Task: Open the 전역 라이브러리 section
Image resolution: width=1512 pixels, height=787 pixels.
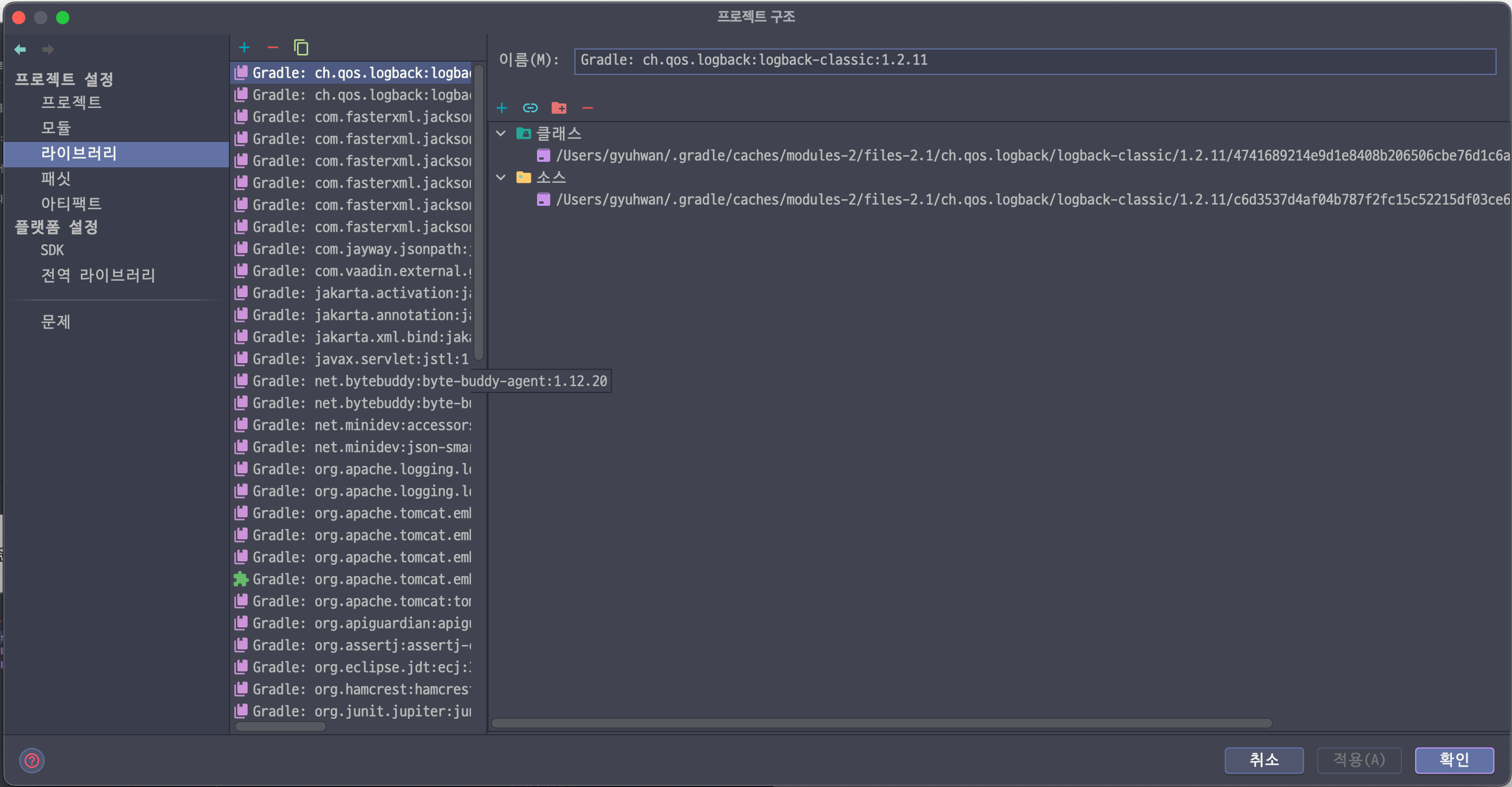Action: coord(97,275)
